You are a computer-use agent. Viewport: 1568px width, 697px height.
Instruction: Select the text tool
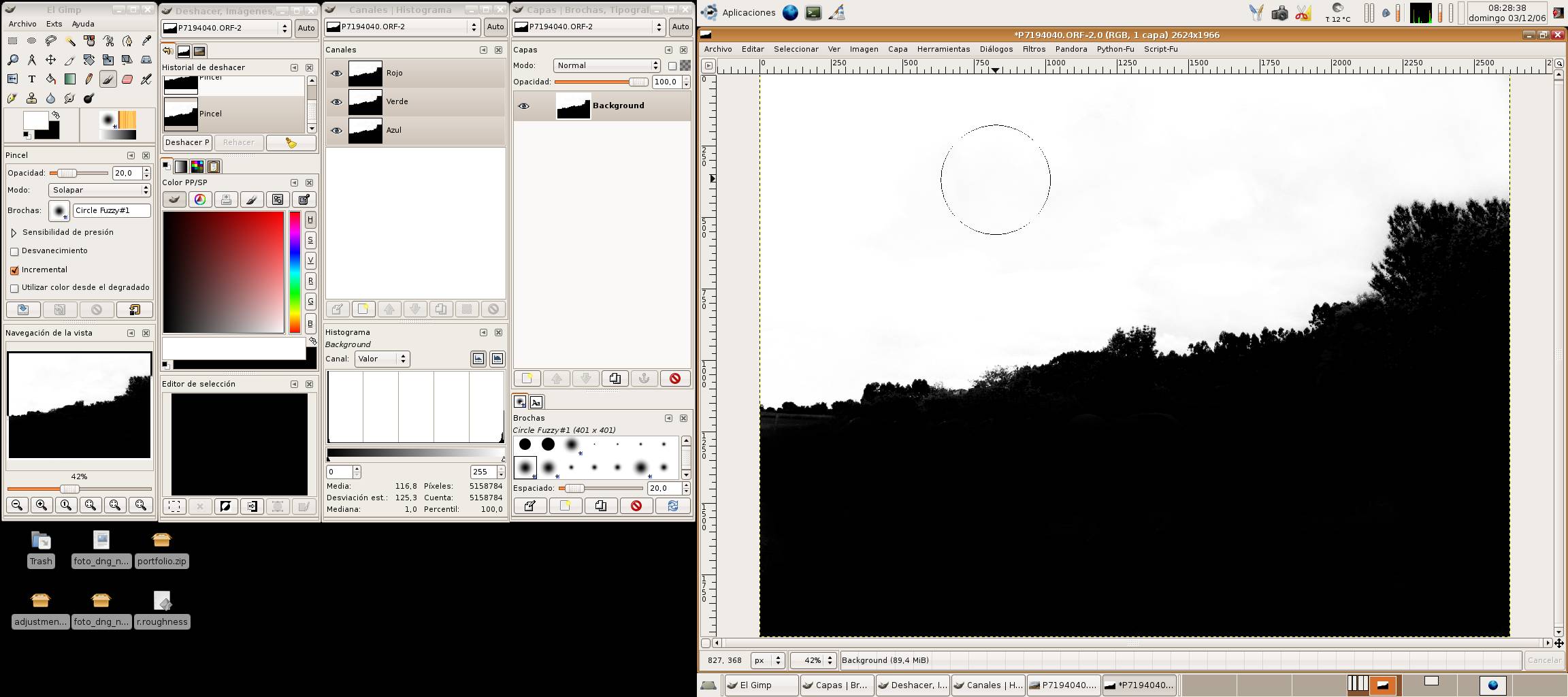(31, 79)
